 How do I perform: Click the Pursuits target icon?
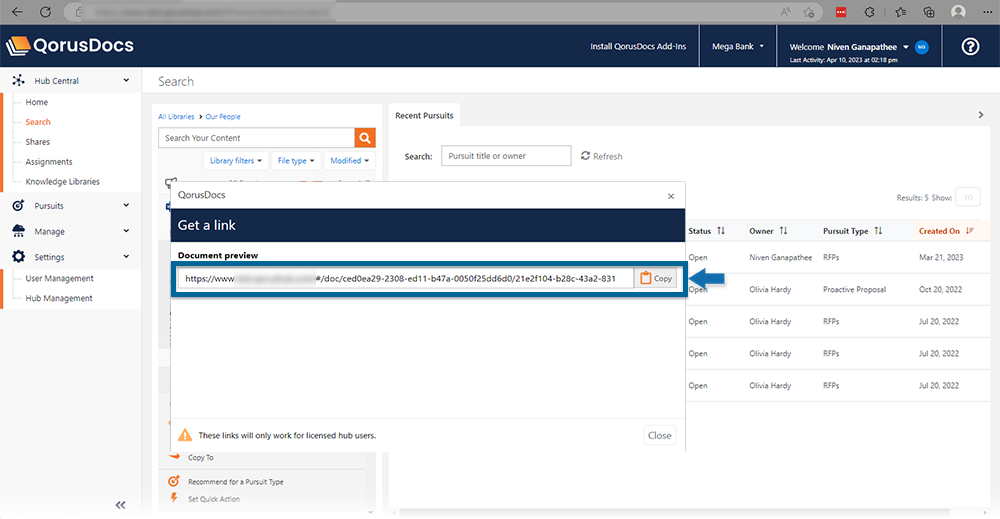tap(18, 205)
